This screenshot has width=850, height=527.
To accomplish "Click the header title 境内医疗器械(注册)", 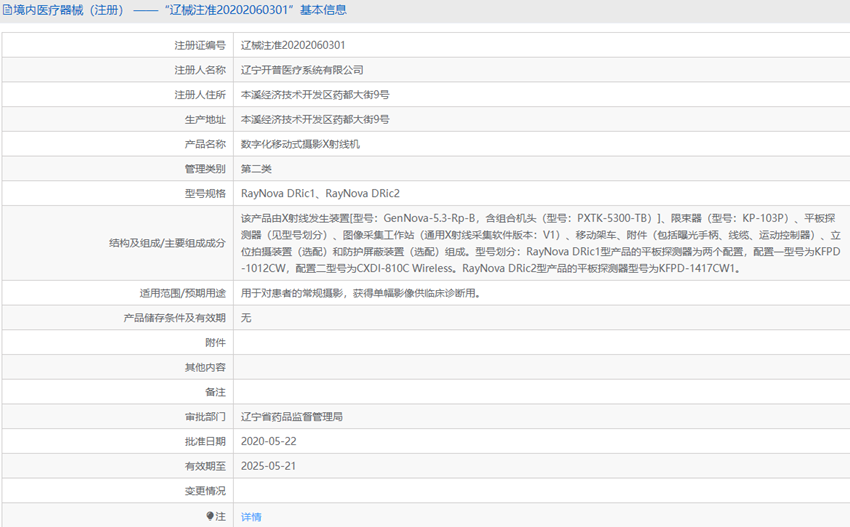I will [x=68, y=10].
